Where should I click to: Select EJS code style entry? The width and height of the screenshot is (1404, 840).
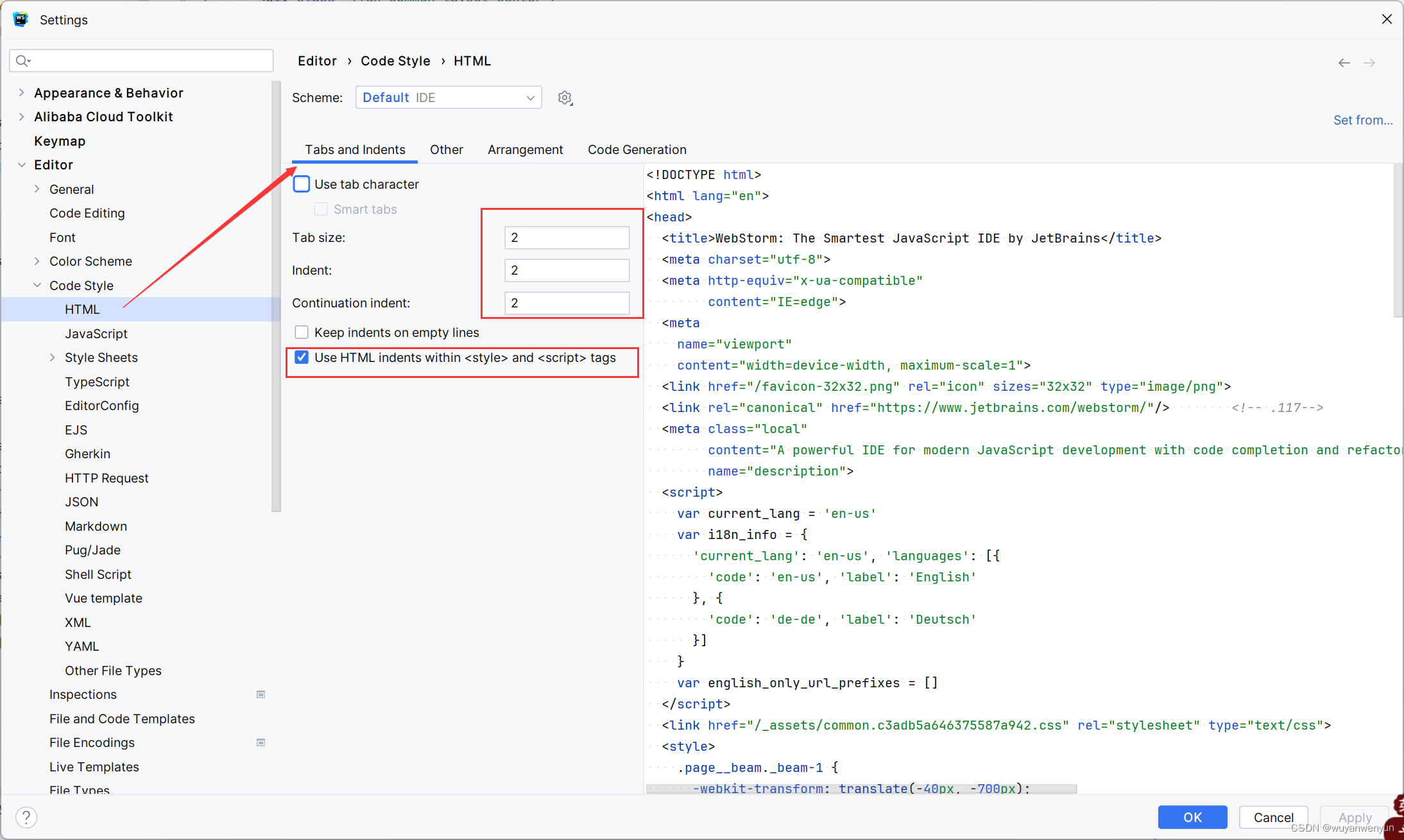pyautogui.click(x=76, y=430)
